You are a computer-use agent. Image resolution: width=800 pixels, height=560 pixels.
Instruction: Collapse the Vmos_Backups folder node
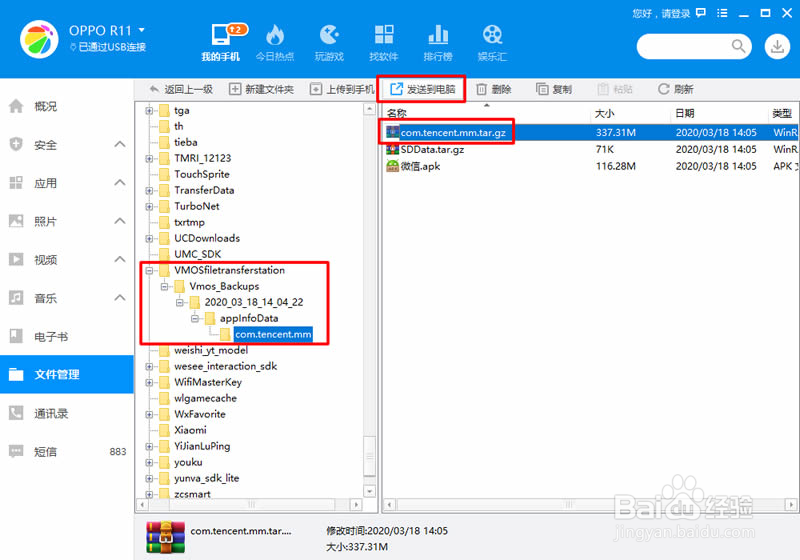[x=164, y=286]
